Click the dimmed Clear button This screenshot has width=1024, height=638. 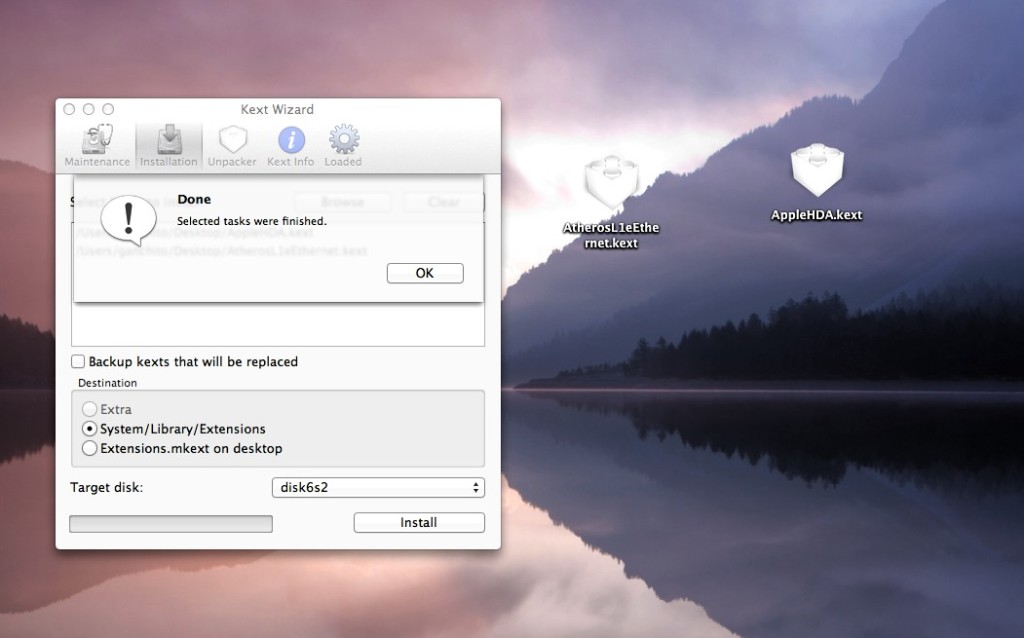[x=443, y=202]
